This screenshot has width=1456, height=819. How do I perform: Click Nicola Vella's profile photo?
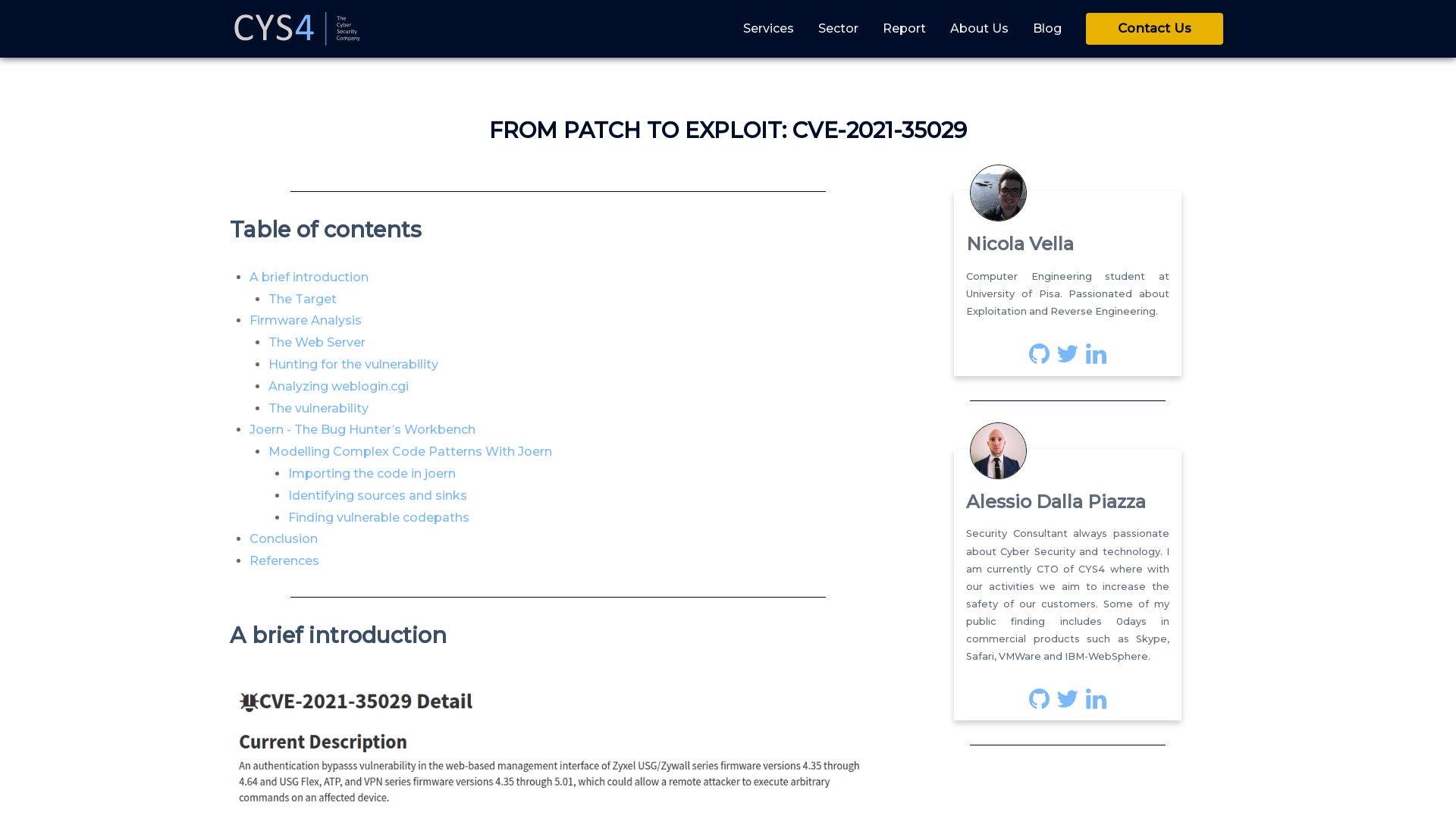point(998,193)
